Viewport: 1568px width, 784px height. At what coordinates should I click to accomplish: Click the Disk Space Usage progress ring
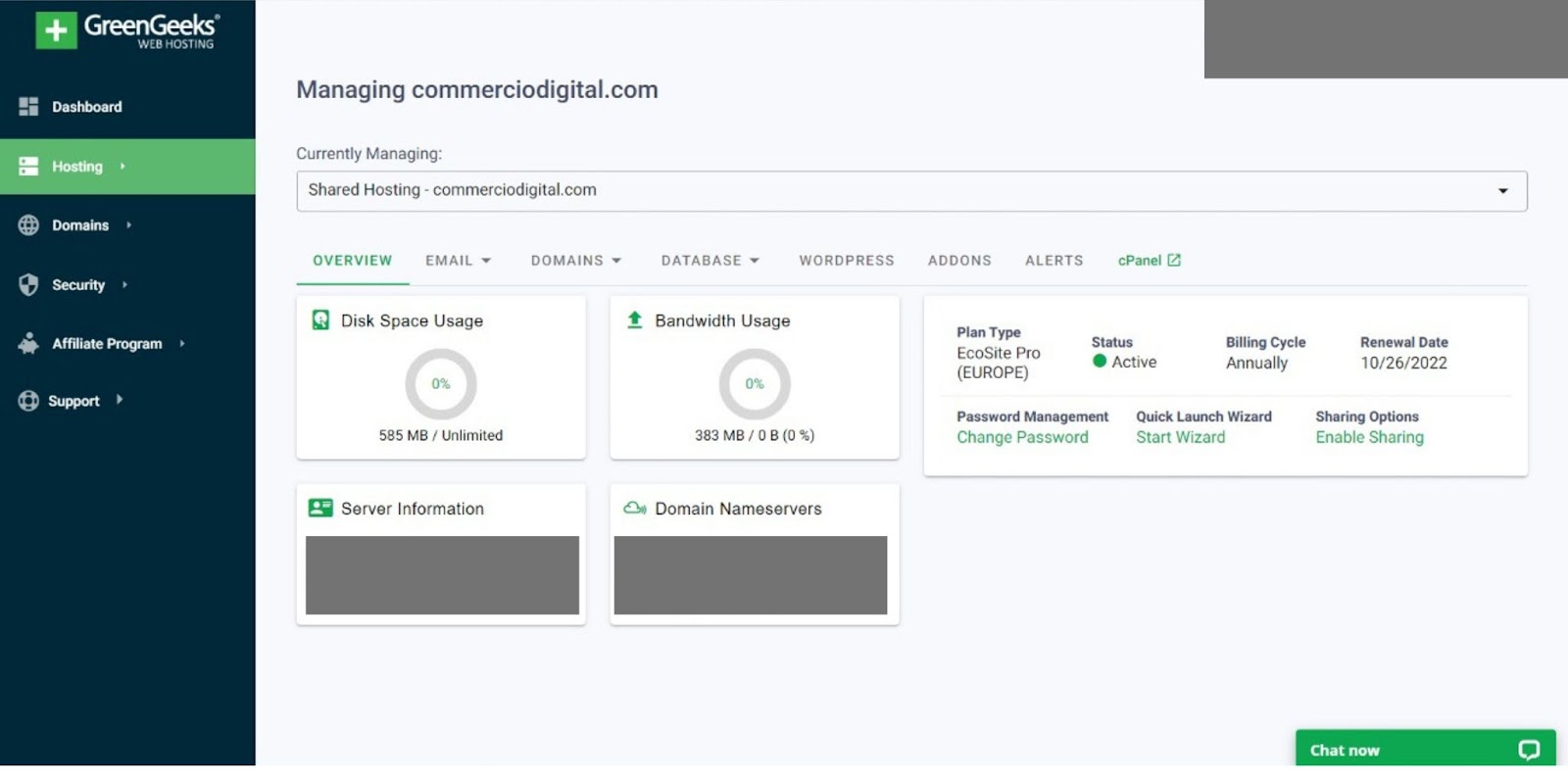pos(441,384)
